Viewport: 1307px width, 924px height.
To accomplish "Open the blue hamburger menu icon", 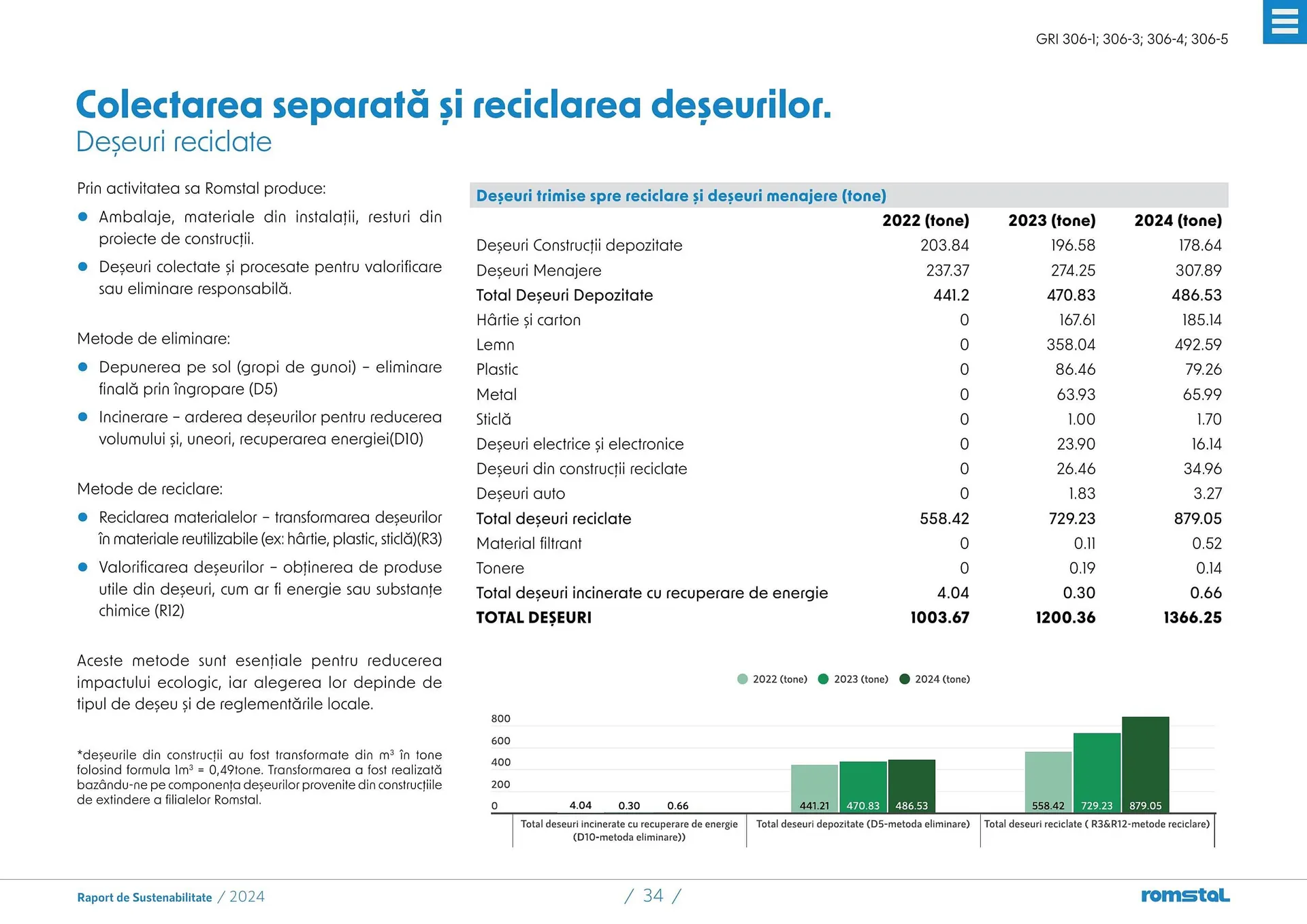I will click(x=1284, y=22).
